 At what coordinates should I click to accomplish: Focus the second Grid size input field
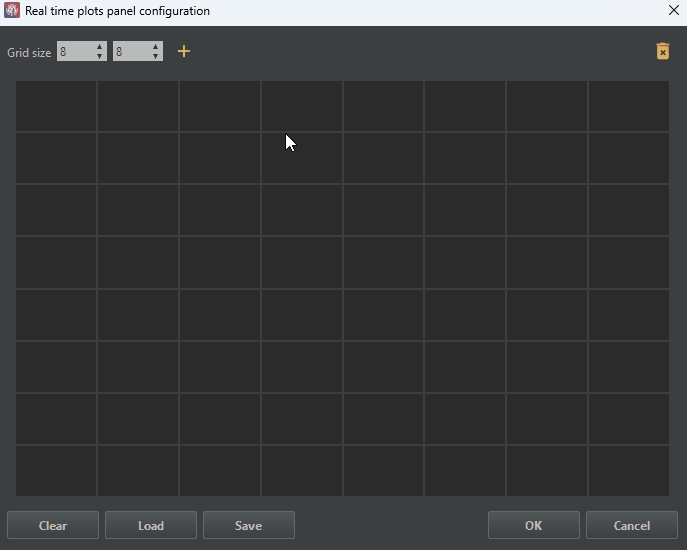pos(130,51)
